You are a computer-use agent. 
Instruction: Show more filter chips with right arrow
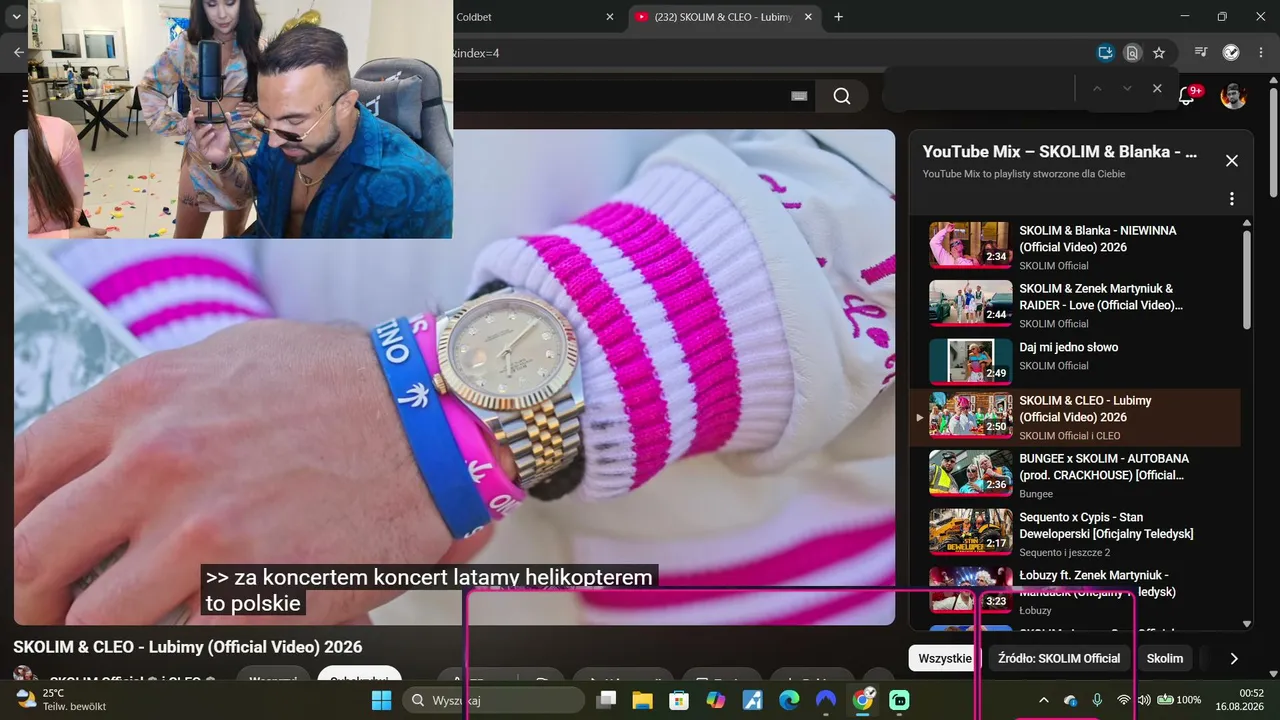(1234, 658)
